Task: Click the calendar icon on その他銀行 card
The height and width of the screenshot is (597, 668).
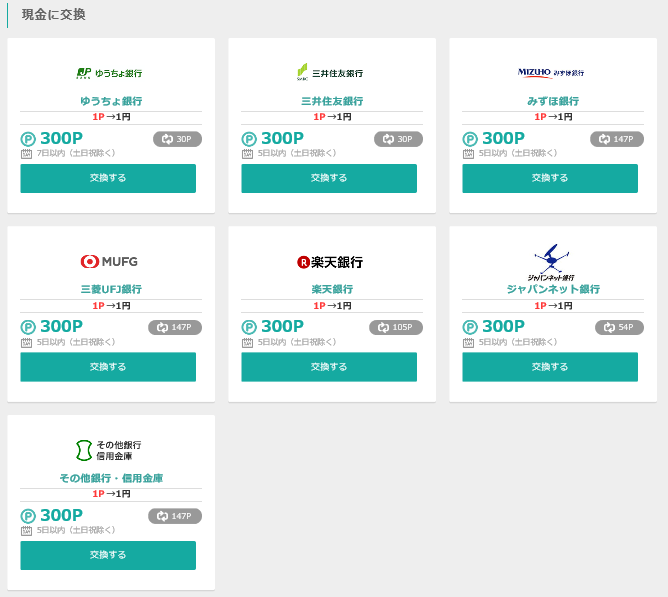Action: [x=26, y=531]
